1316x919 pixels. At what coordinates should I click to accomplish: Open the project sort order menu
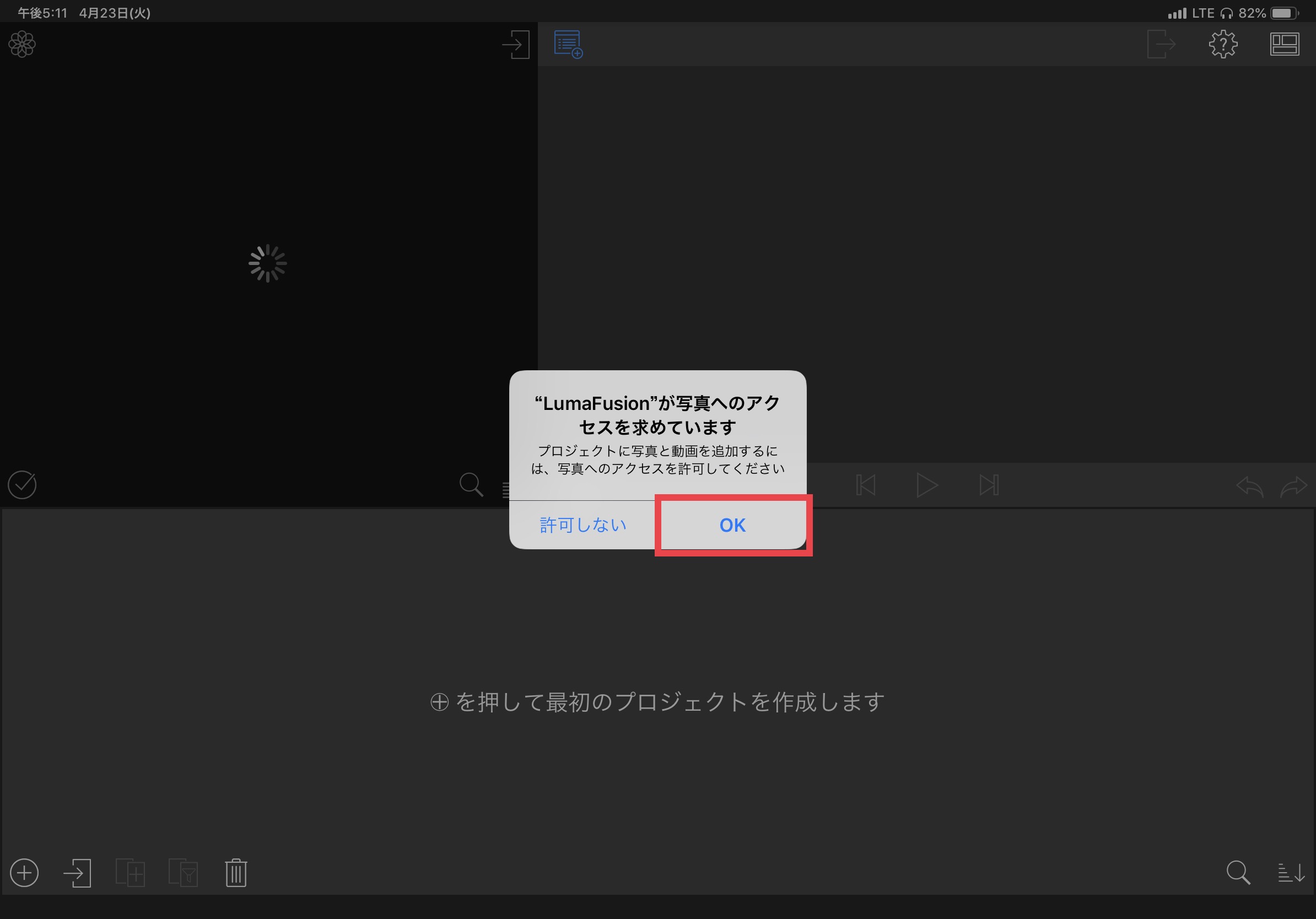[x=1291, y=873]
